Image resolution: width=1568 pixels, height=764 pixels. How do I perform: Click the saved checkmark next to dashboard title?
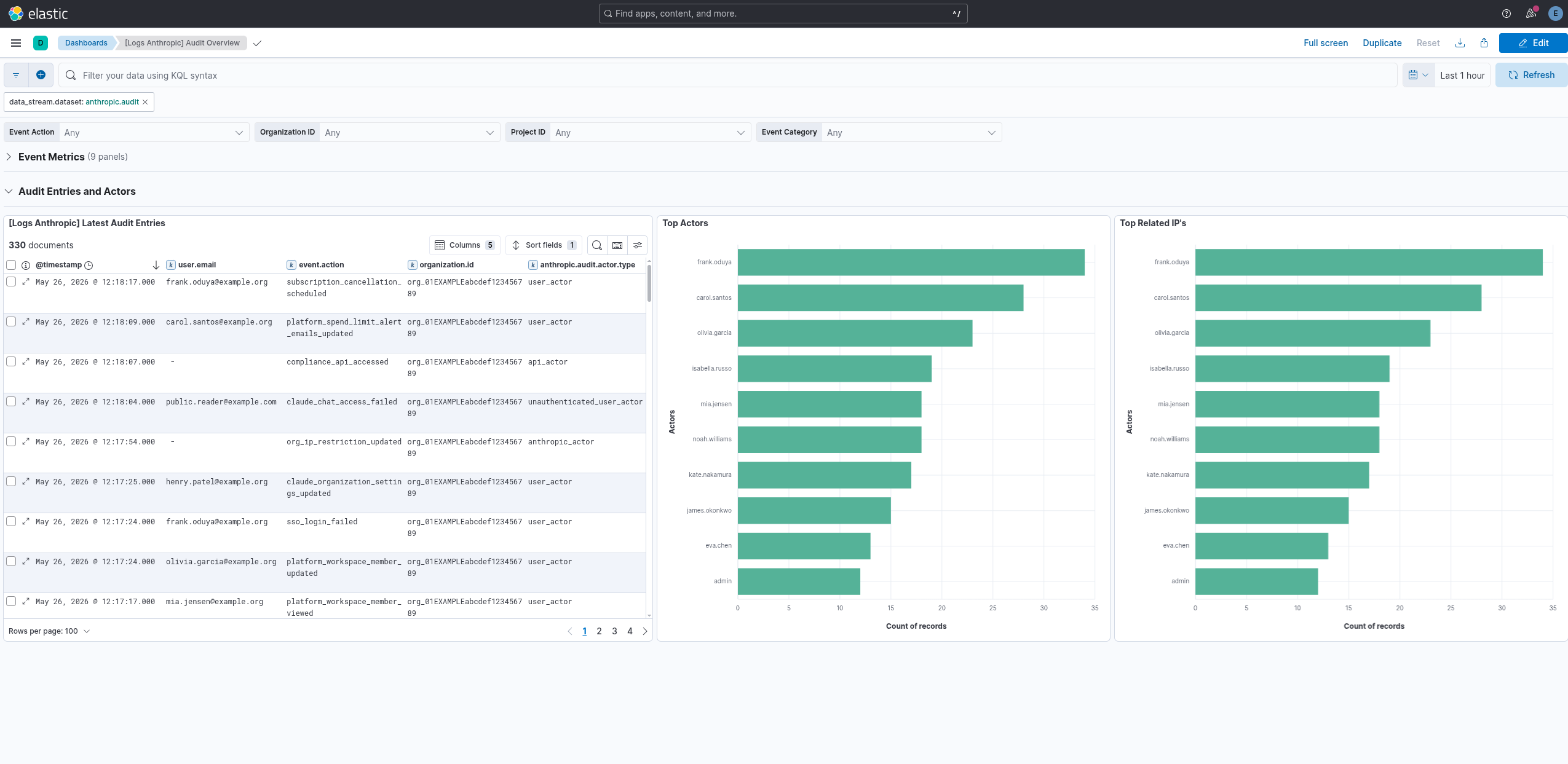(x=258, y=43)
